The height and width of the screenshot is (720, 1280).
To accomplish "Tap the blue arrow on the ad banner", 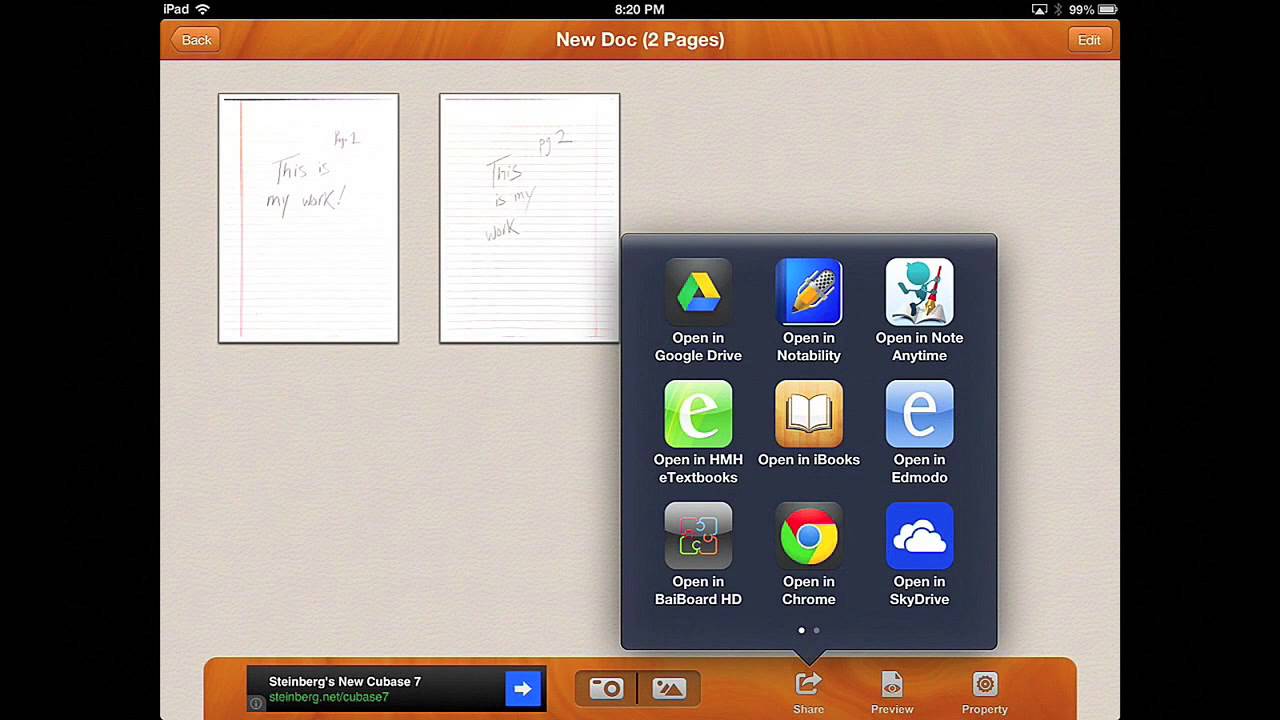I will tap(523, 688).
